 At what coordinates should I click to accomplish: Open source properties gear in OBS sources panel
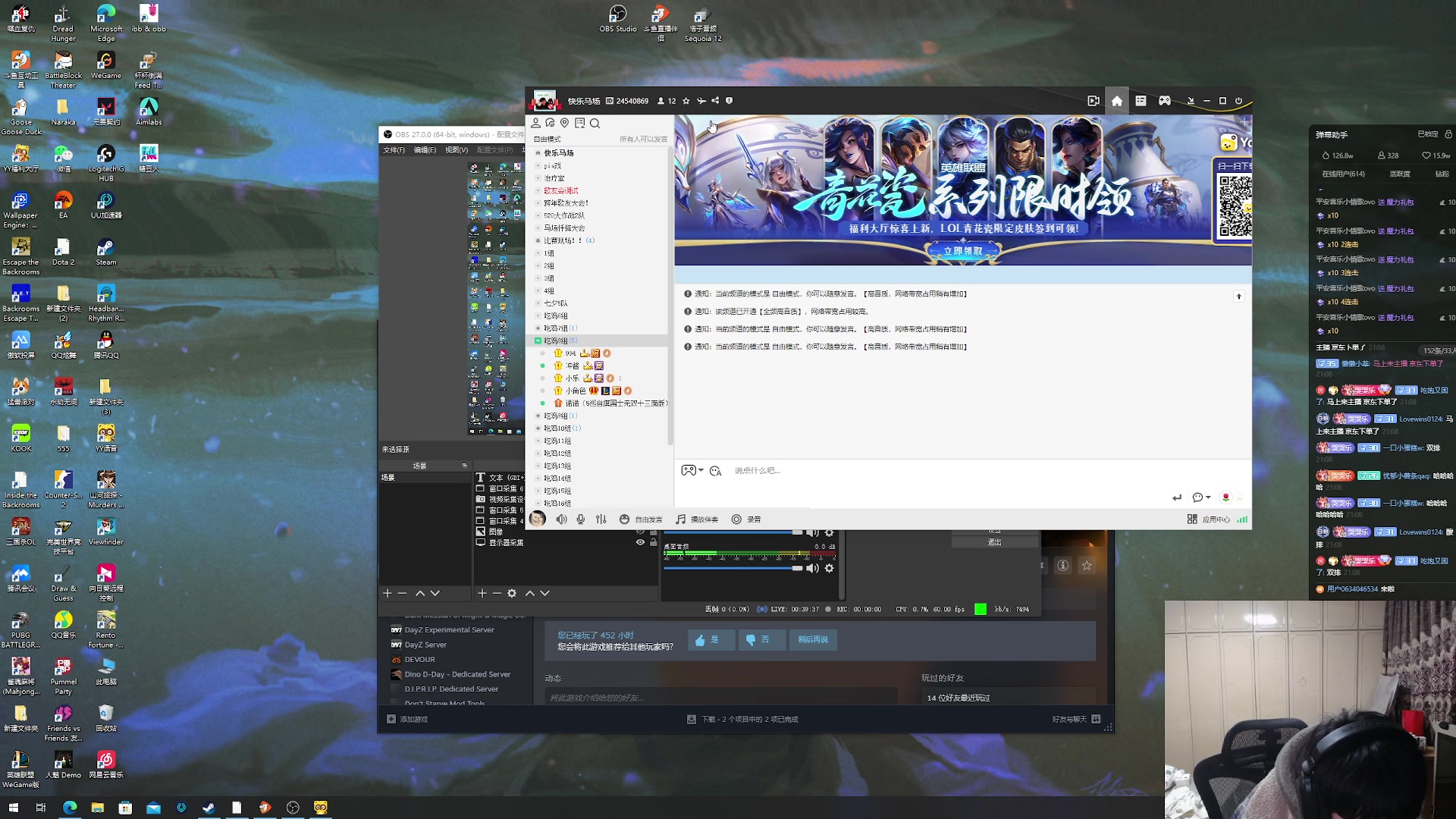click(512, 593)
